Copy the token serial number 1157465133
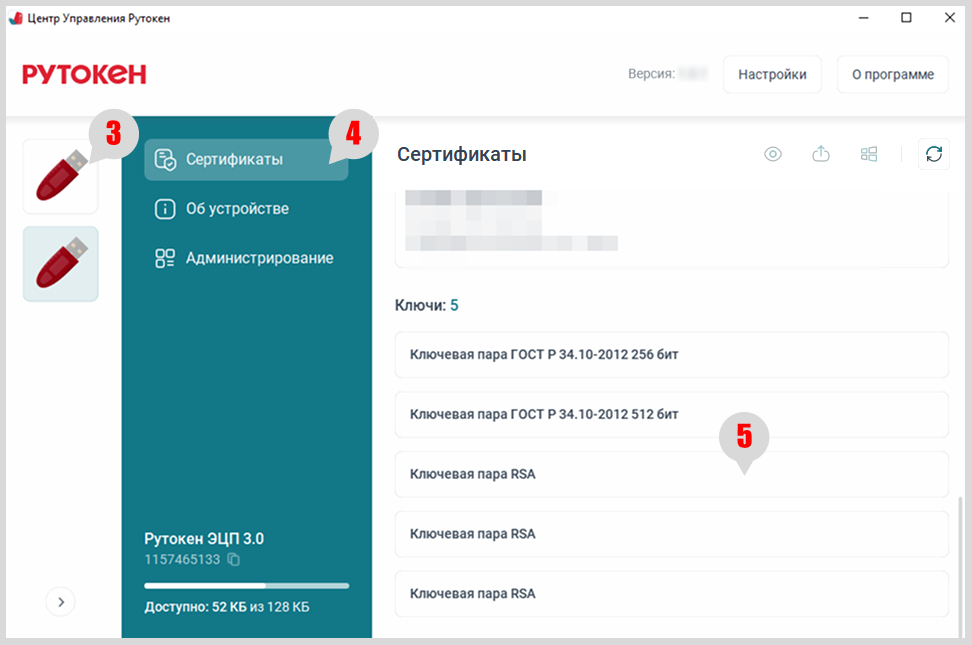 coord(234,559)
